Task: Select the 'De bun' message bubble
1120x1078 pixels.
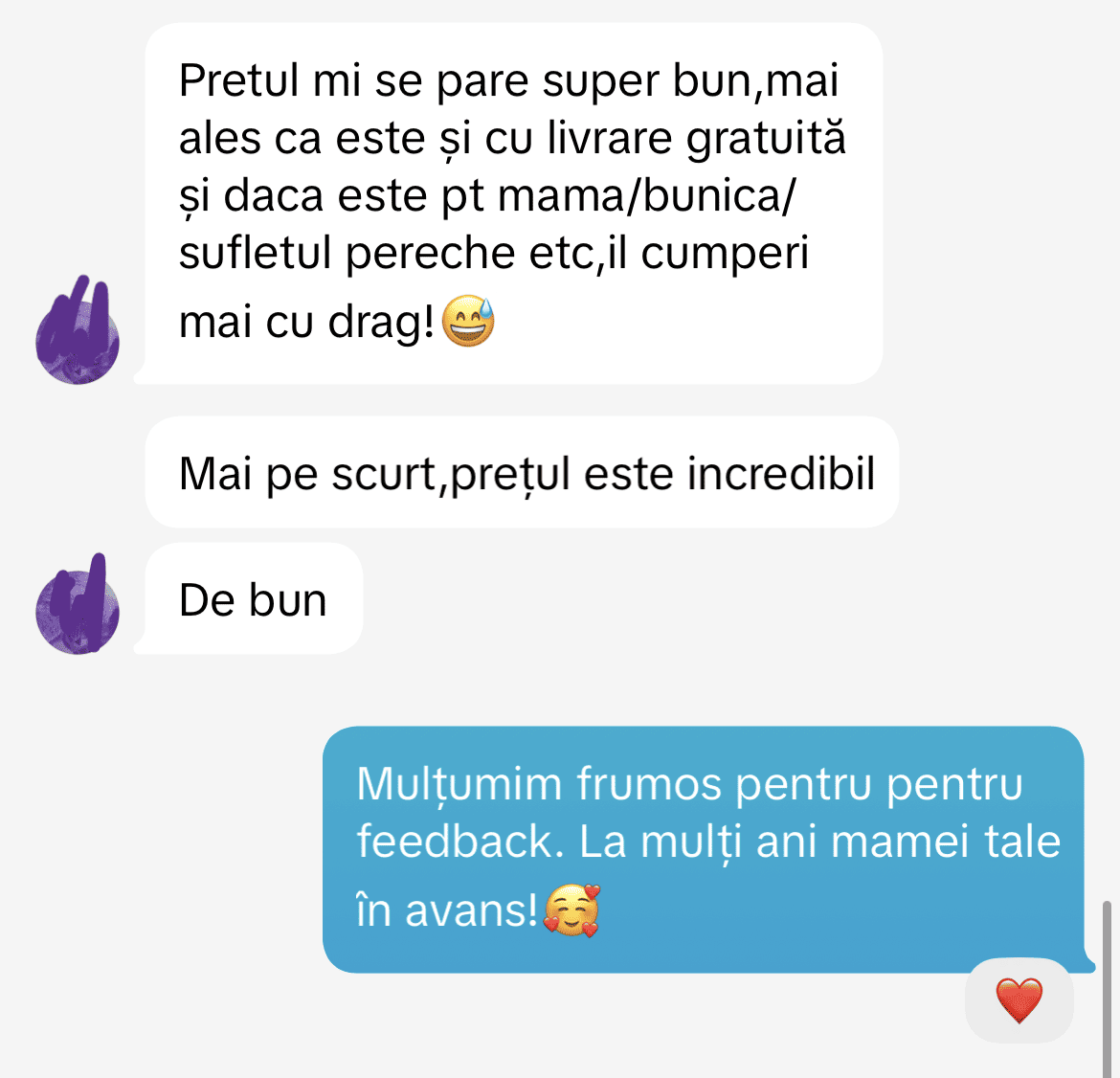Action: (254, 598)
